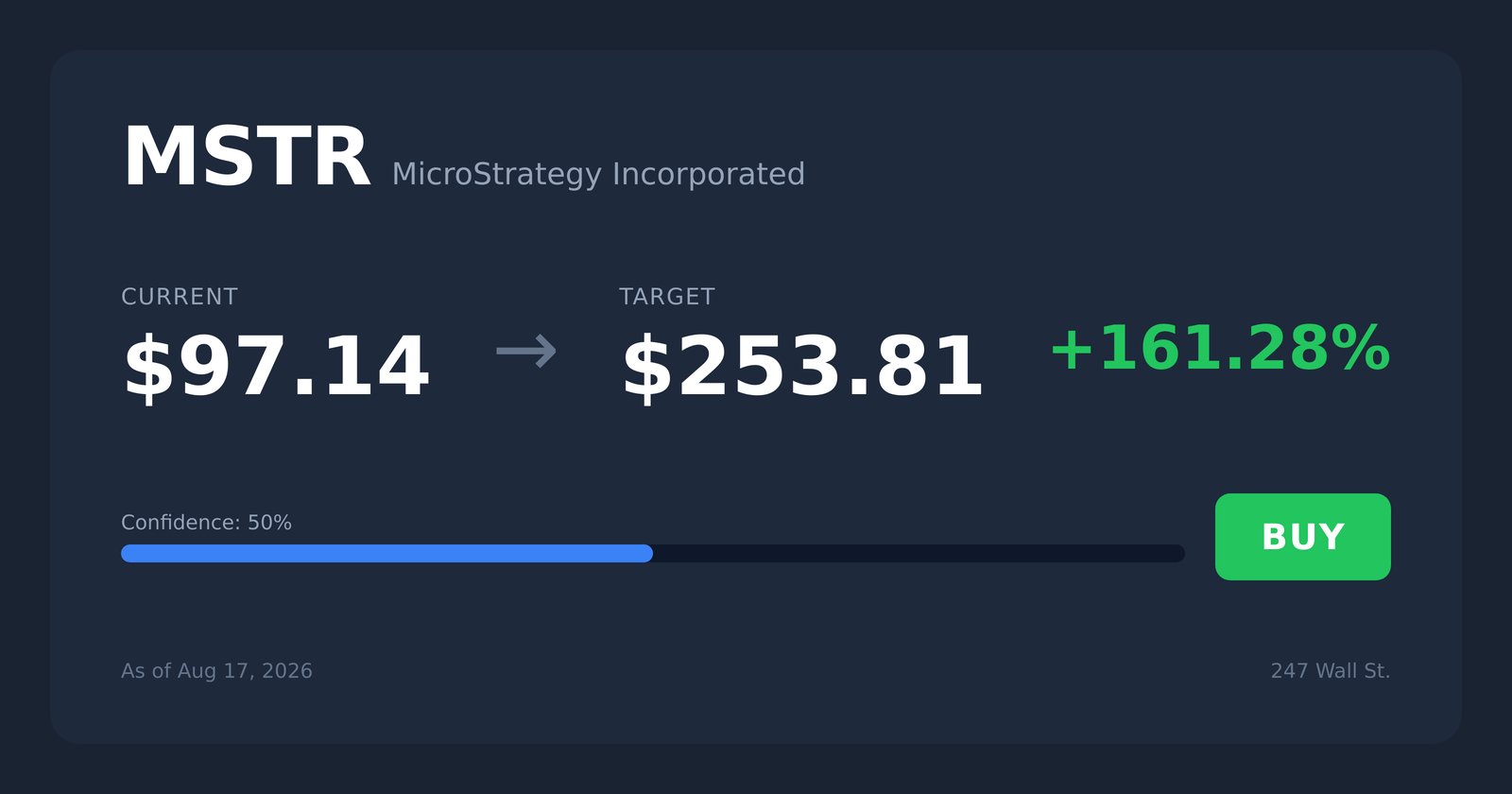Click the dollar sign of the target price
Viewport: 1512px width, 794px height.
pyautogui.click(x=647, y=367)
